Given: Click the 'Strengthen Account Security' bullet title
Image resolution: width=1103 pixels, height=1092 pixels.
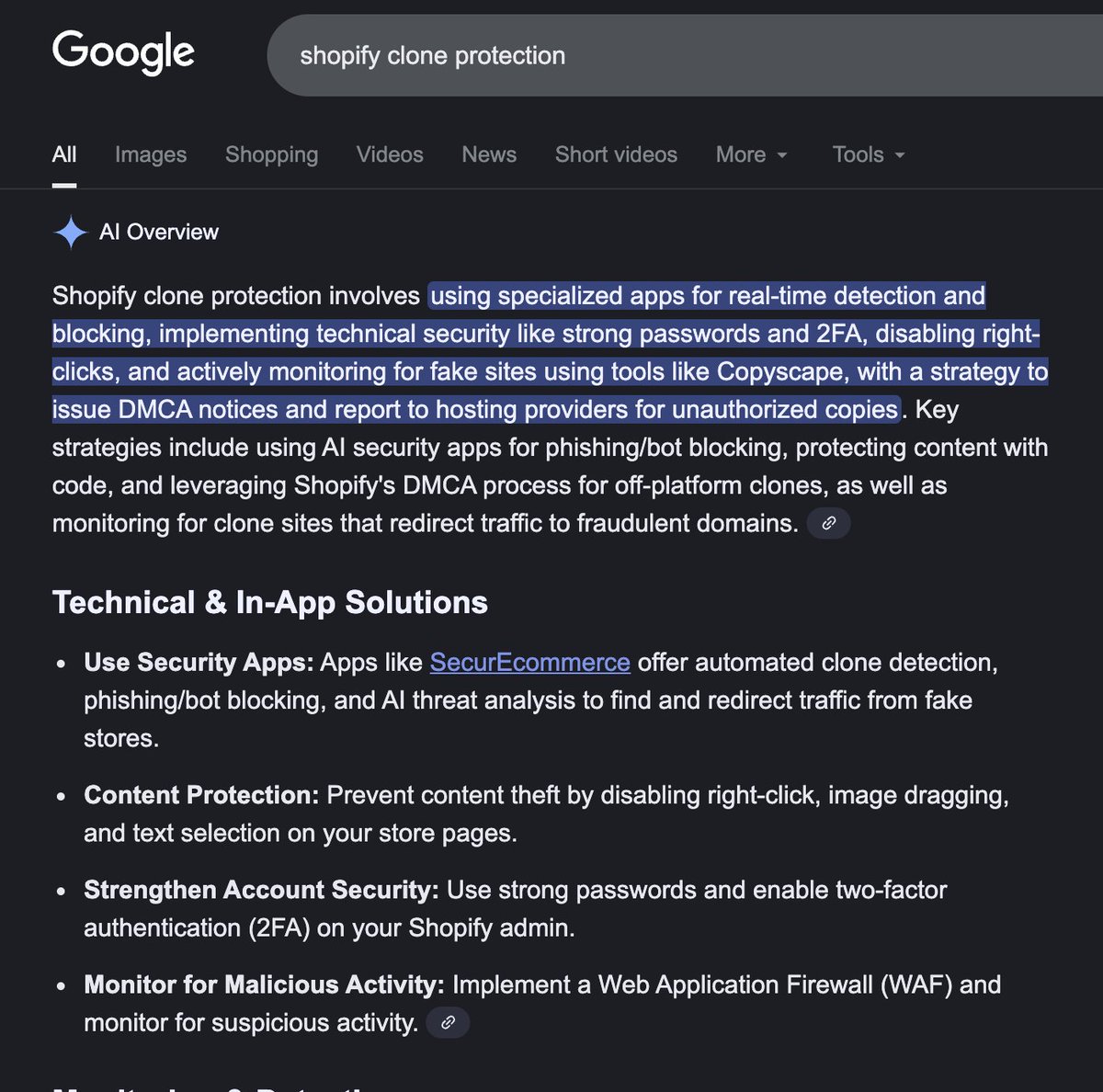Looking at the screenshot, I should (x=262, y=890).
